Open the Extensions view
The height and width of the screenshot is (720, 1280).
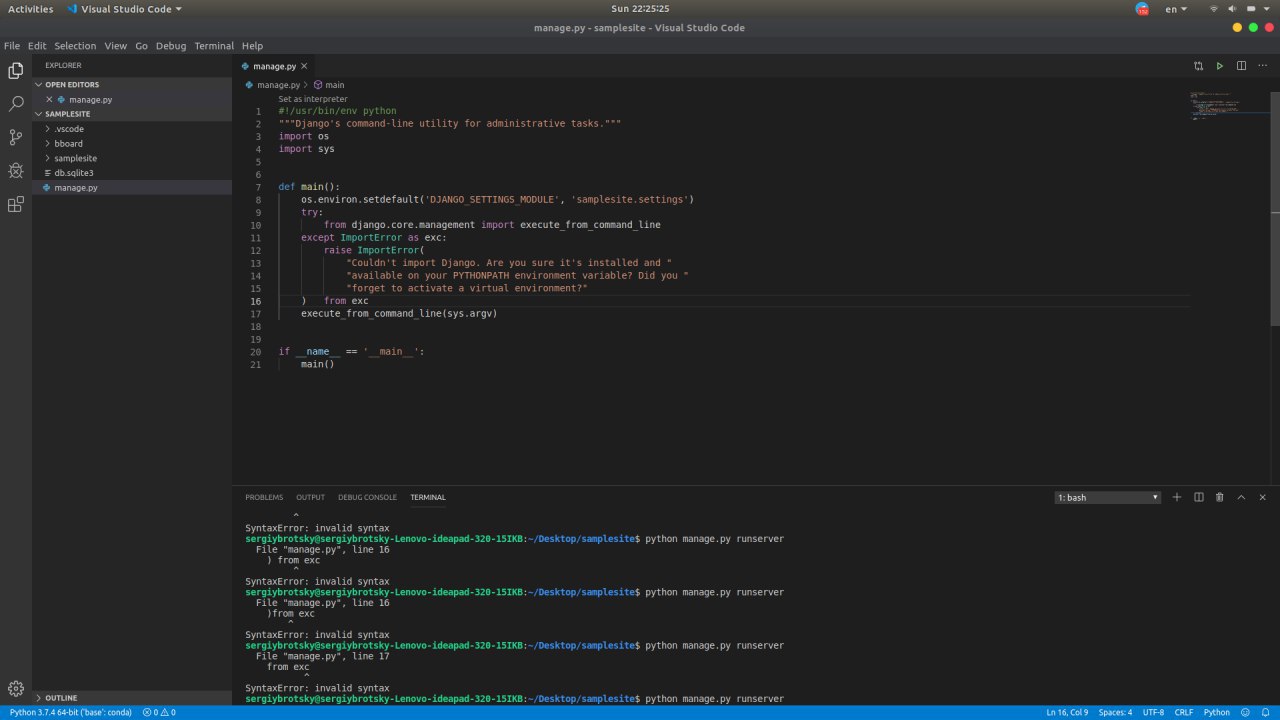click(x=16, y=204)
